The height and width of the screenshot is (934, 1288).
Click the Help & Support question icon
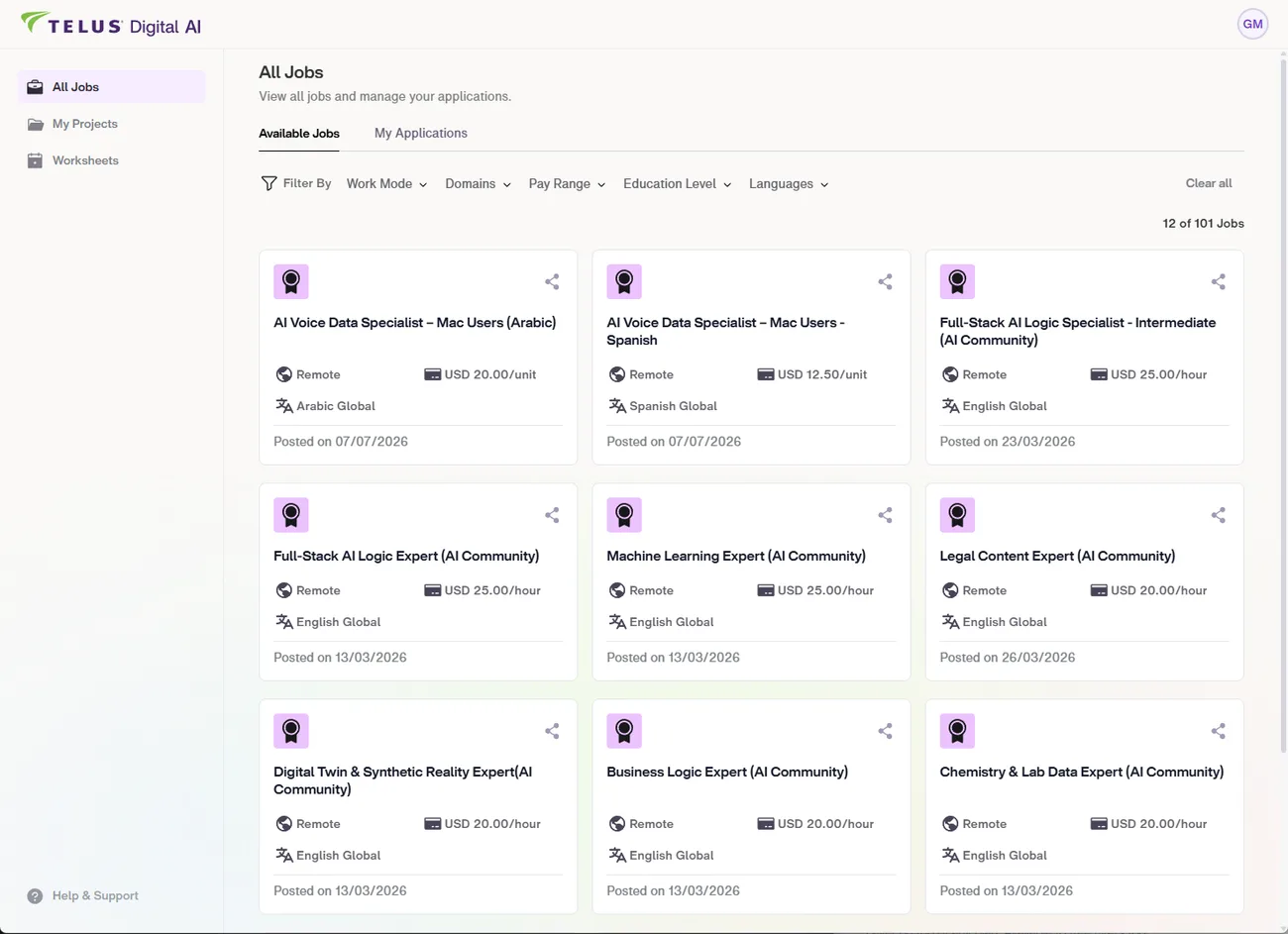(35, 895)
